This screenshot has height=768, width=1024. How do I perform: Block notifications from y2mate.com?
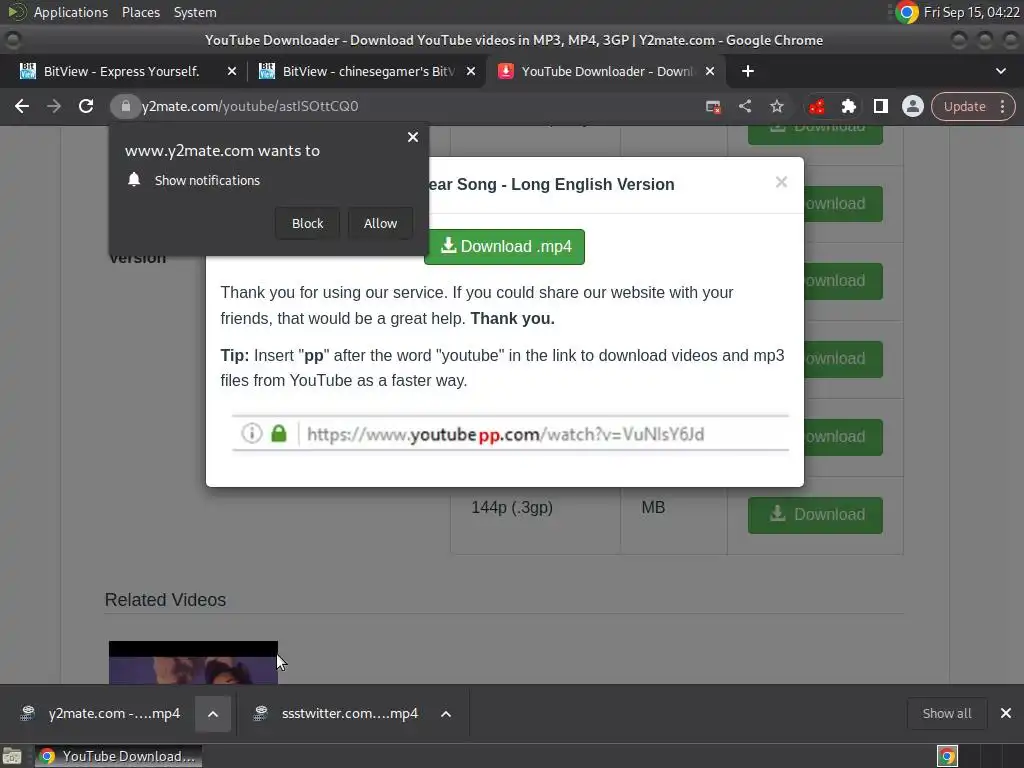click(308, 223)
